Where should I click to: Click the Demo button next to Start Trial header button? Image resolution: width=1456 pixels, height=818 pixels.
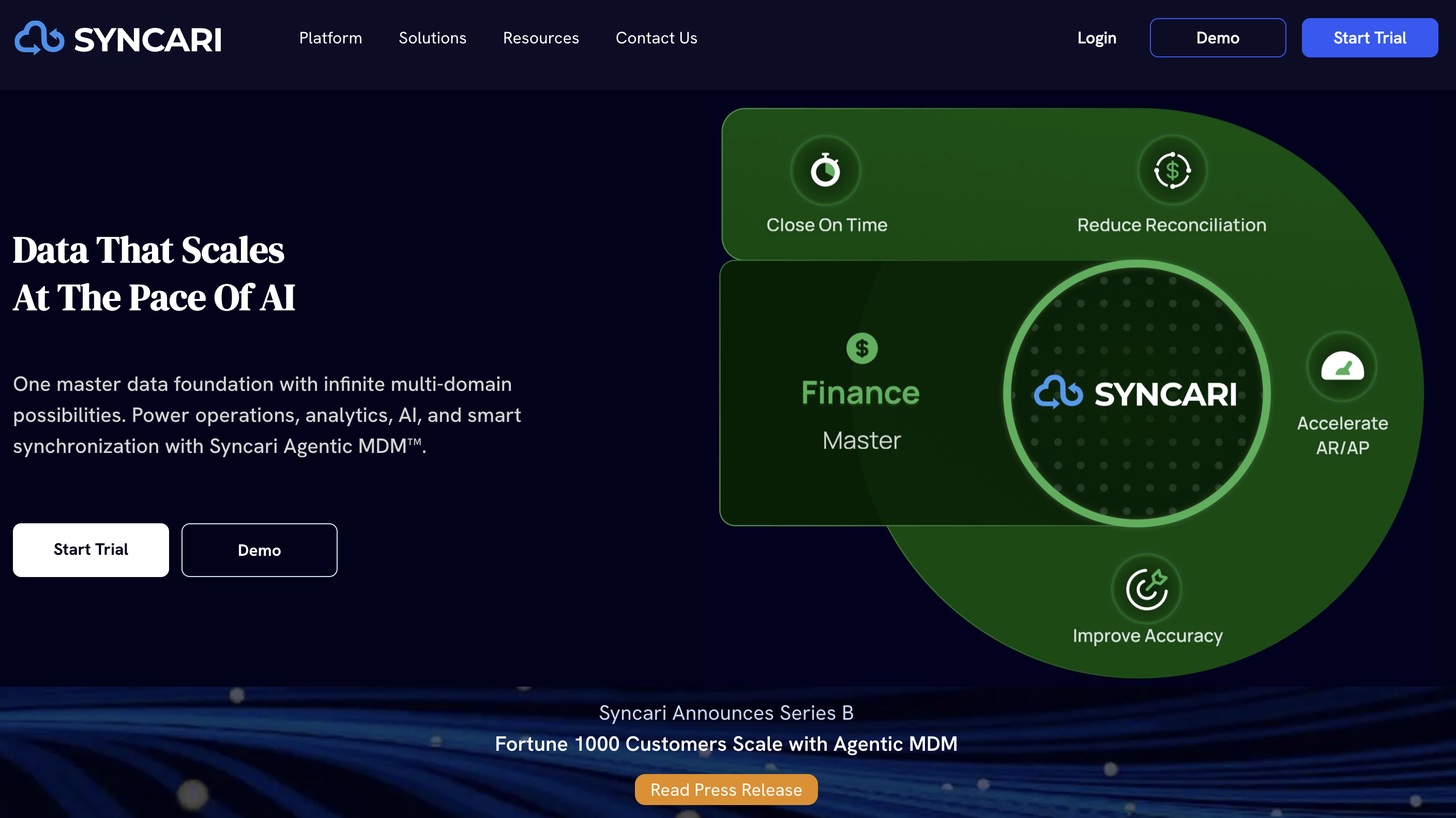point(1218,37)
